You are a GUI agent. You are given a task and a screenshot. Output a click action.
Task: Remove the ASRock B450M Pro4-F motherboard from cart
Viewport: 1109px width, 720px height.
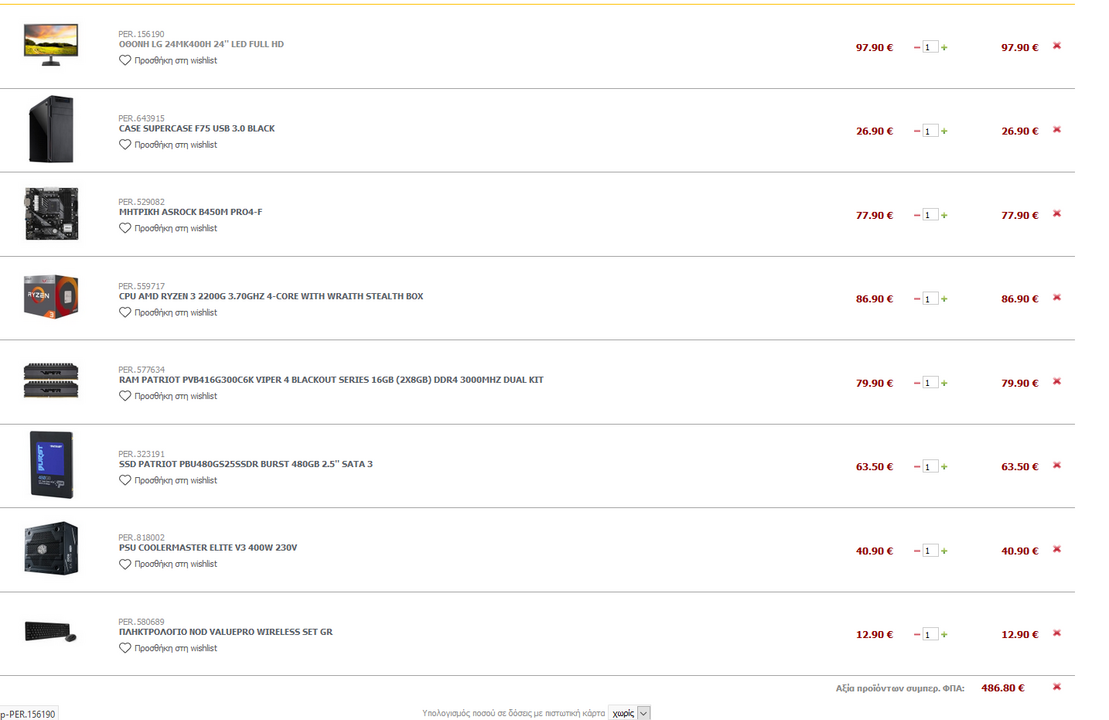[x=1057, y=214]
